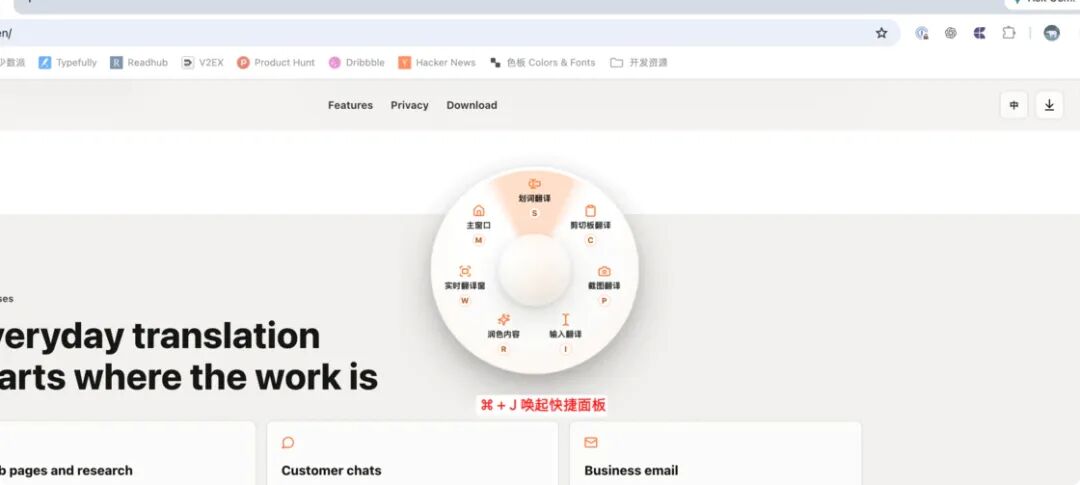Click the center knob of radial panel
1080x485 pixels.
[x=534, y=270]
